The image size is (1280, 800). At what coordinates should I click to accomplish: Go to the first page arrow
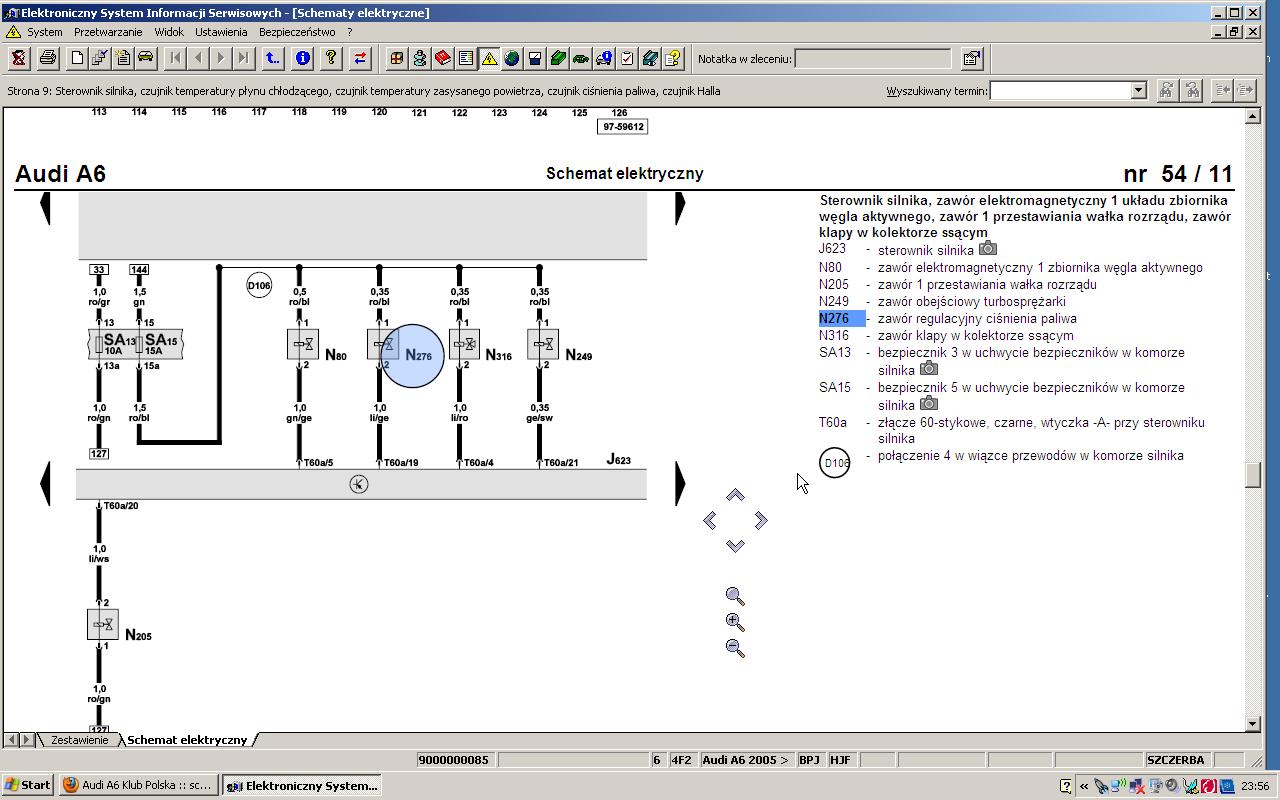tap(175, 58)
